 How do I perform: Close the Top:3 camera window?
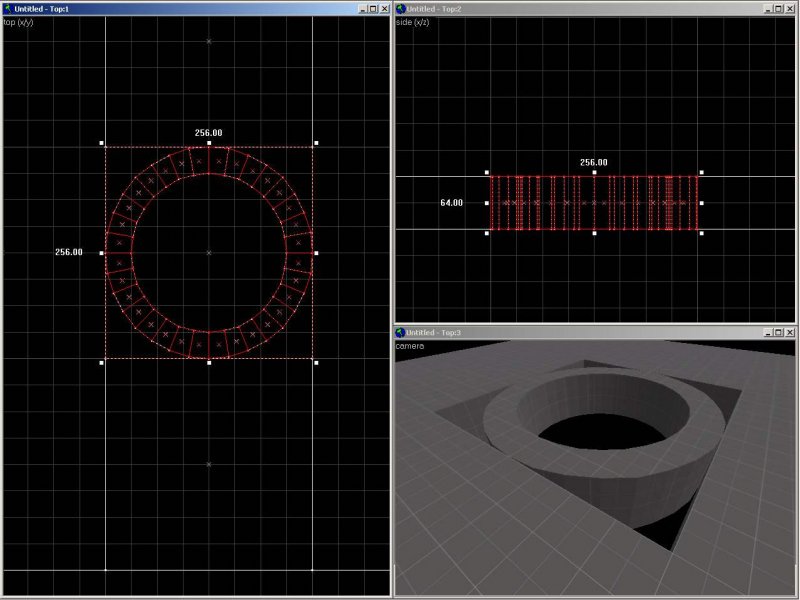[790, 332]
